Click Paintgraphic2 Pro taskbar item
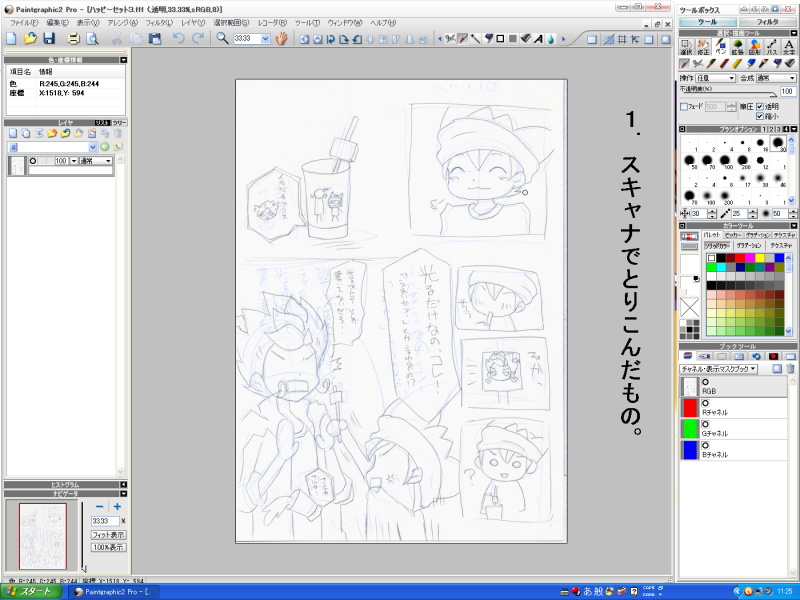This screenshot has width=800, height=600. pyautogui.click(x=114, y=592)
